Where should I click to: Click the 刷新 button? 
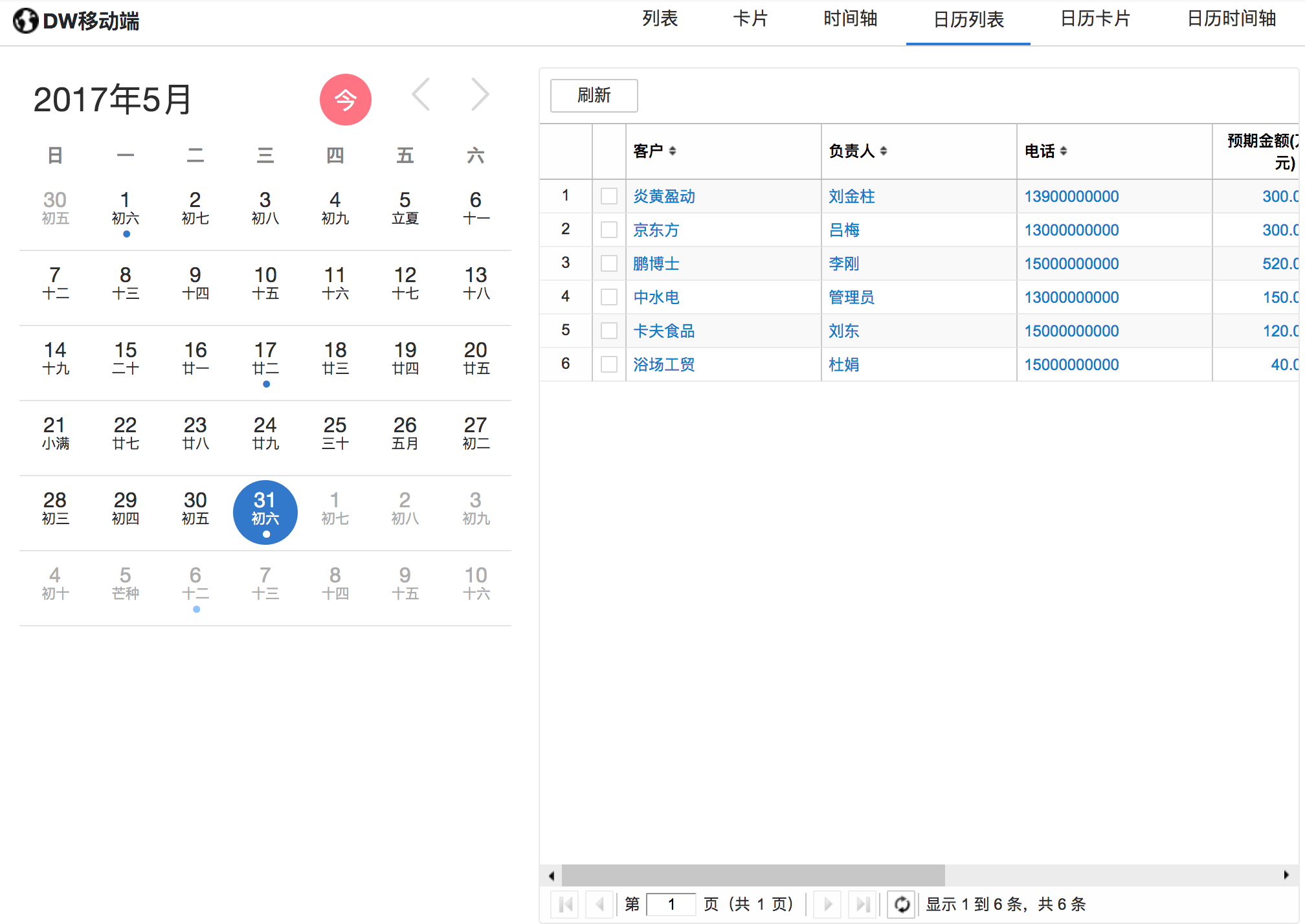(594, 96)
